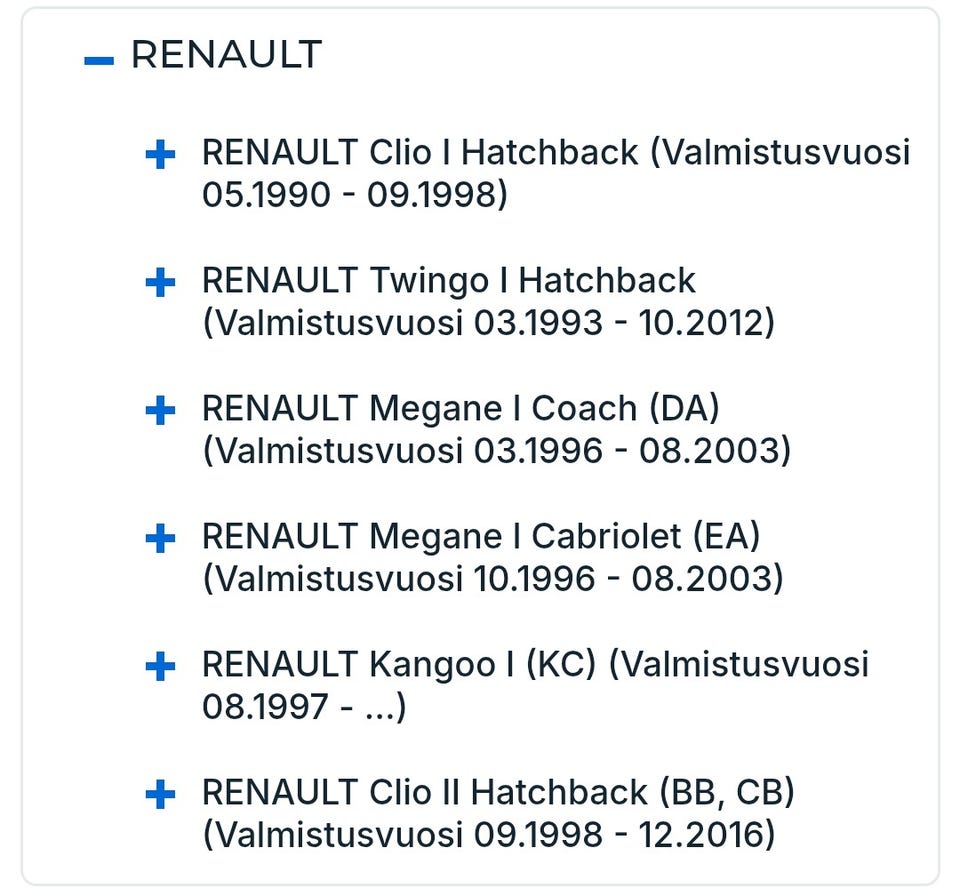Expand Clio II Hatchback (BB, CB) plus icon
This screenshot has height=896, width=960.
click(x=160, y=795)
